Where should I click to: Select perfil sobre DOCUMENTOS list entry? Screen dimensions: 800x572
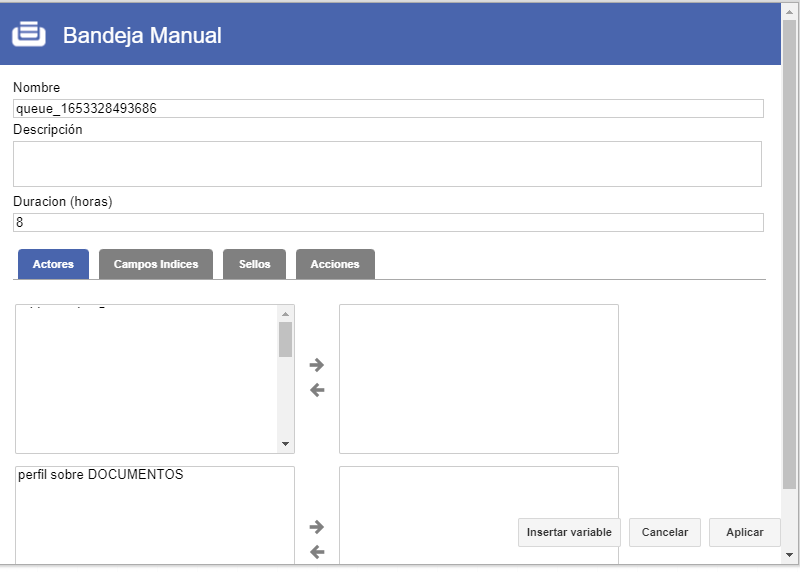tap(101, 475)
